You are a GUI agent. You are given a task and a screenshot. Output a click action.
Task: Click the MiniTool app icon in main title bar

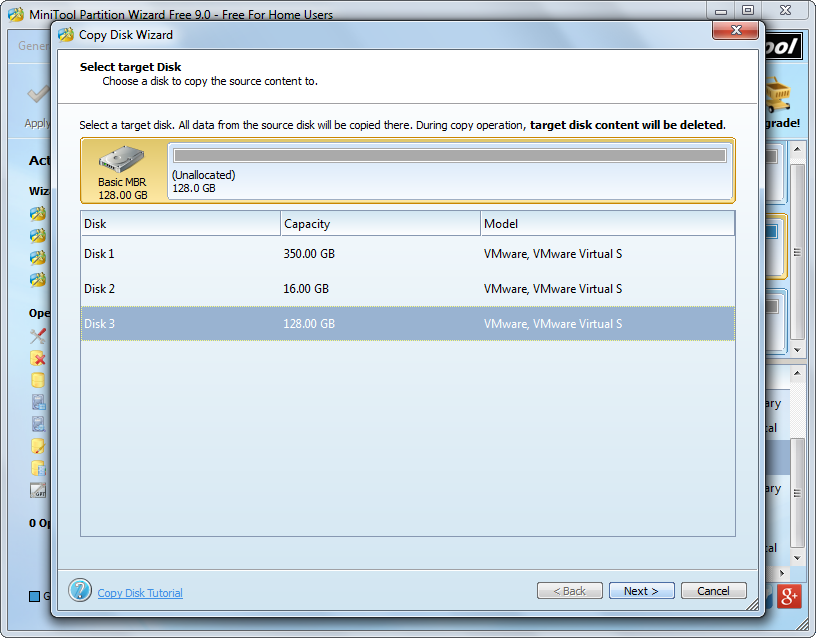[x=16, y=14]
